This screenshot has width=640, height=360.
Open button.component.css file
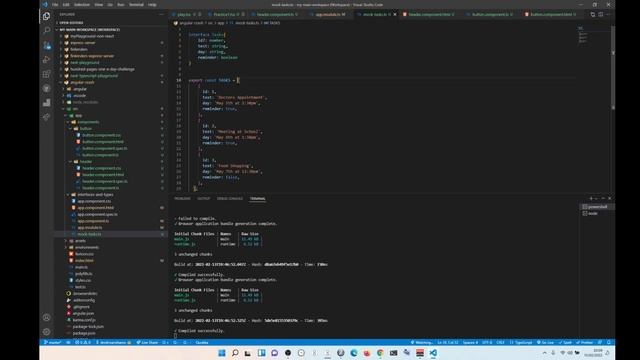pyautogui.click(x=101, y=135)
